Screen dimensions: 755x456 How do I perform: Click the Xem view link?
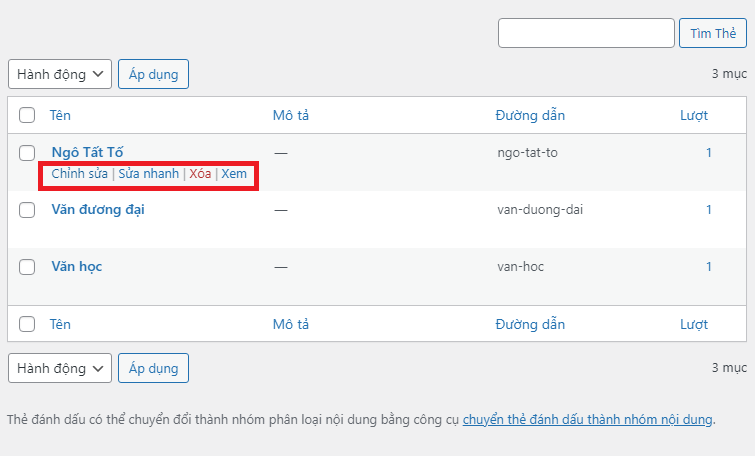234,174
